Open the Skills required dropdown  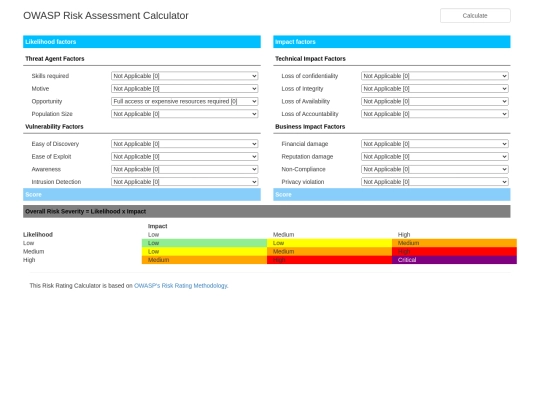(x=184, y=76)
